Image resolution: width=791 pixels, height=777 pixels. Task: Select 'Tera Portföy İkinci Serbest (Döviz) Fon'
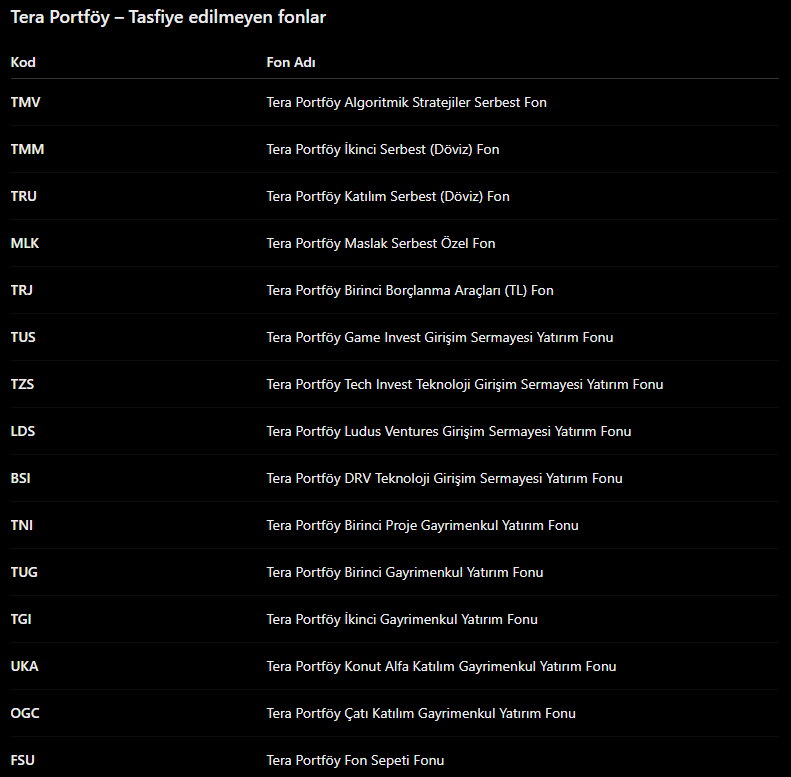(383, 149)
